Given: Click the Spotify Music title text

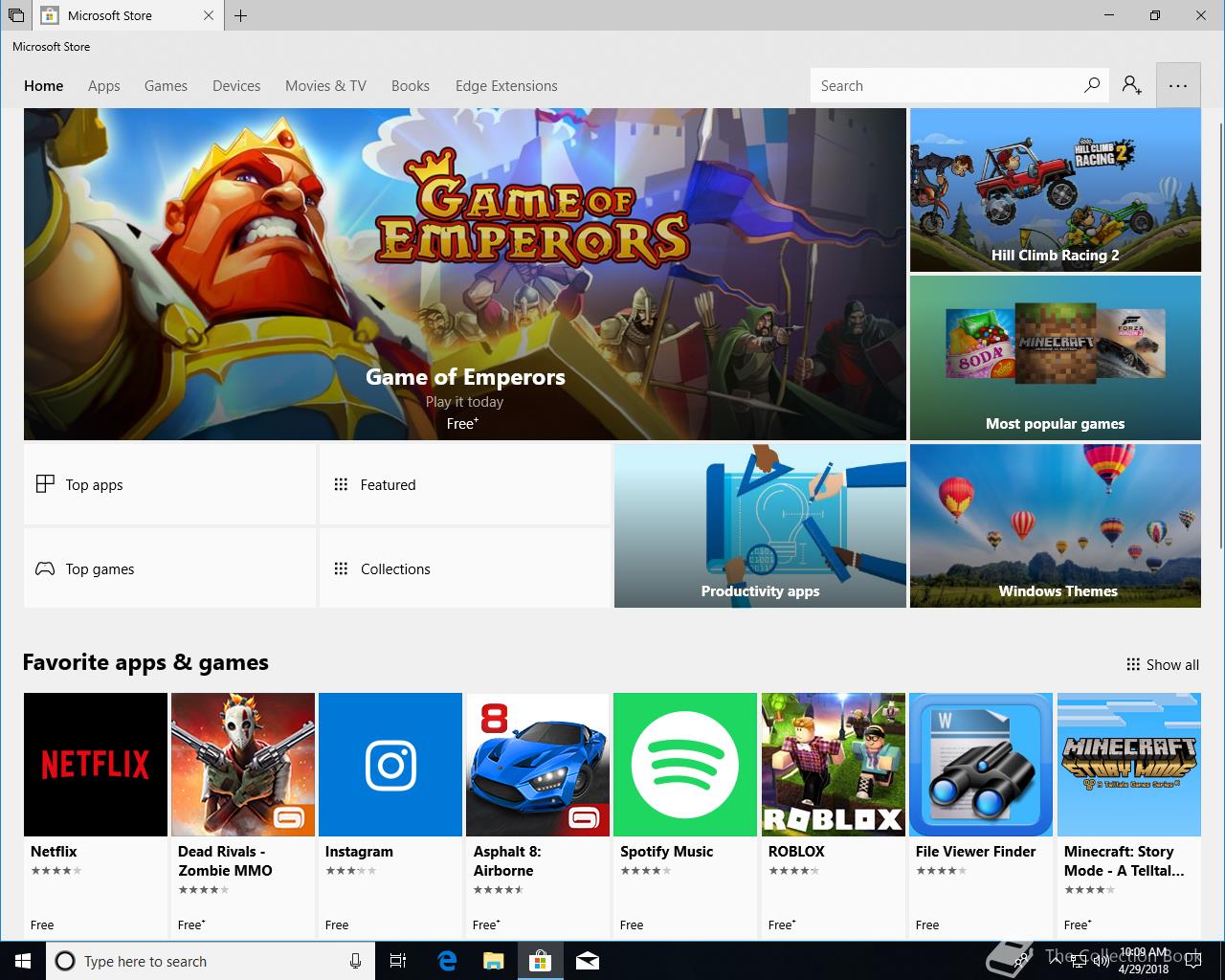Looking at the screenshot, I should pos(667,851).
